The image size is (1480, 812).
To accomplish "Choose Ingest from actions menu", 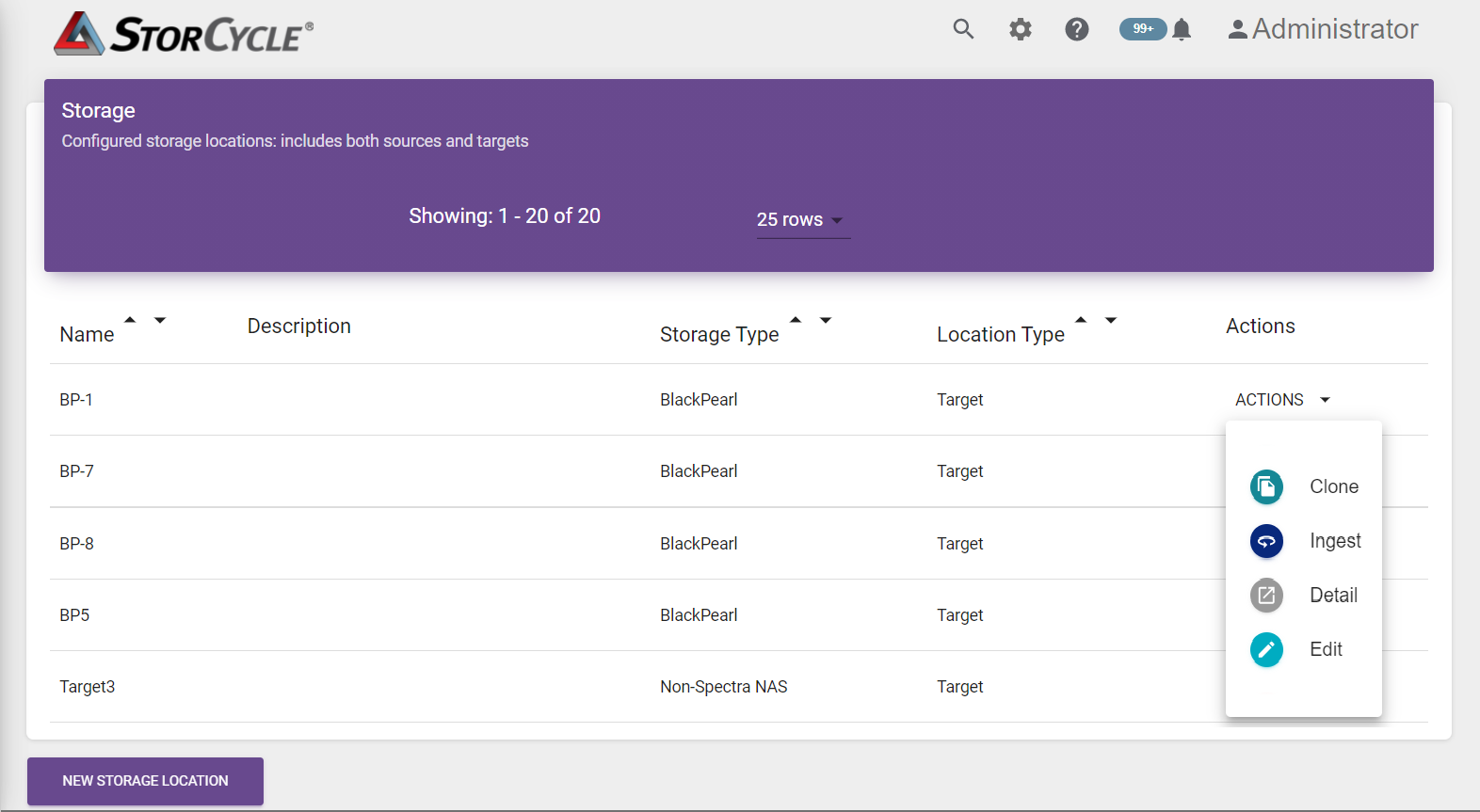I will [1335, 541].
